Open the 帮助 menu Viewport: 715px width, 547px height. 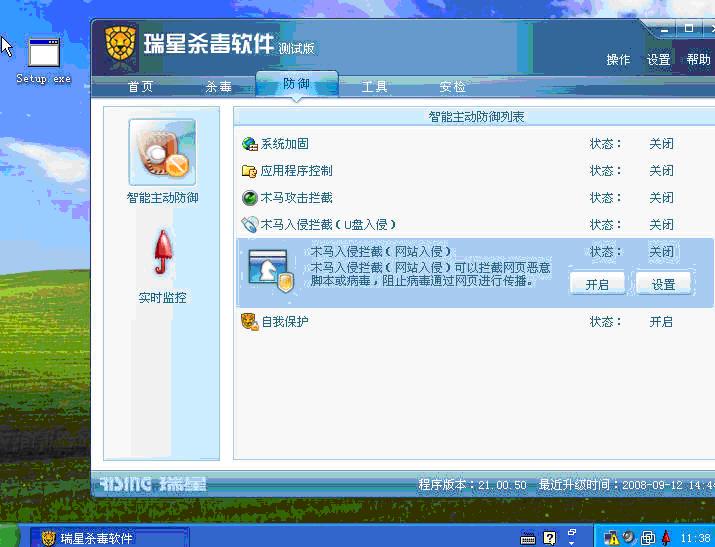pos(698,60)
